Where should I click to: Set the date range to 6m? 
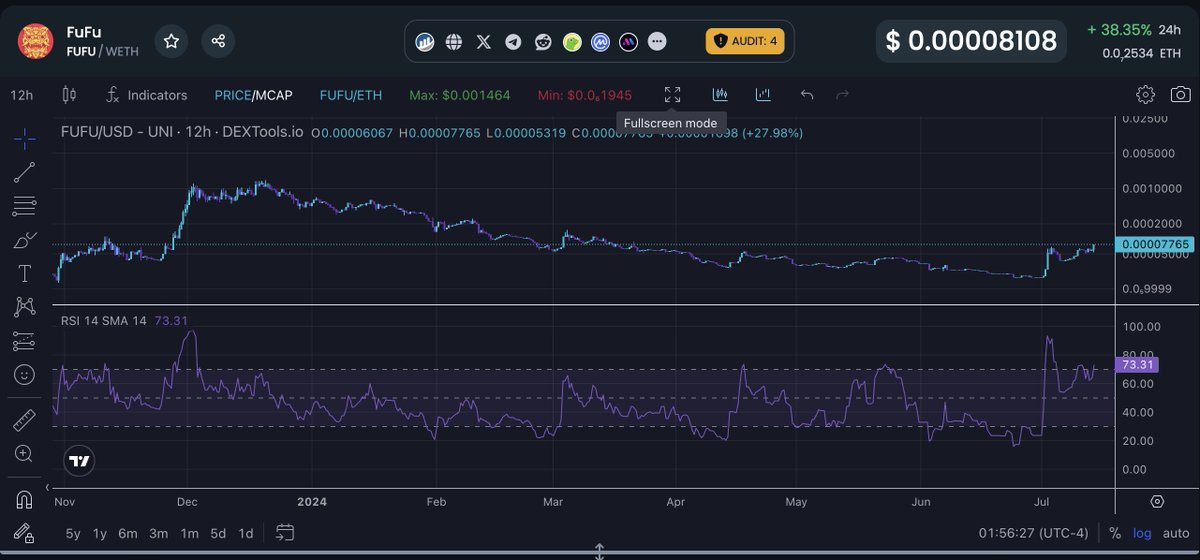coord(128,533)
